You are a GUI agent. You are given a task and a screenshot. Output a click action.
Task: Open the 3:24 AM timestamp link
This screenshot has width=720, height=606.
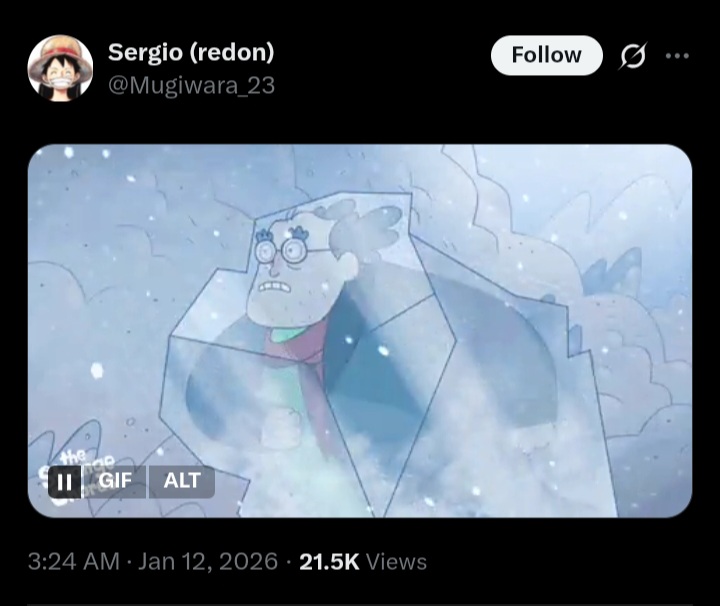pos(73,561)
